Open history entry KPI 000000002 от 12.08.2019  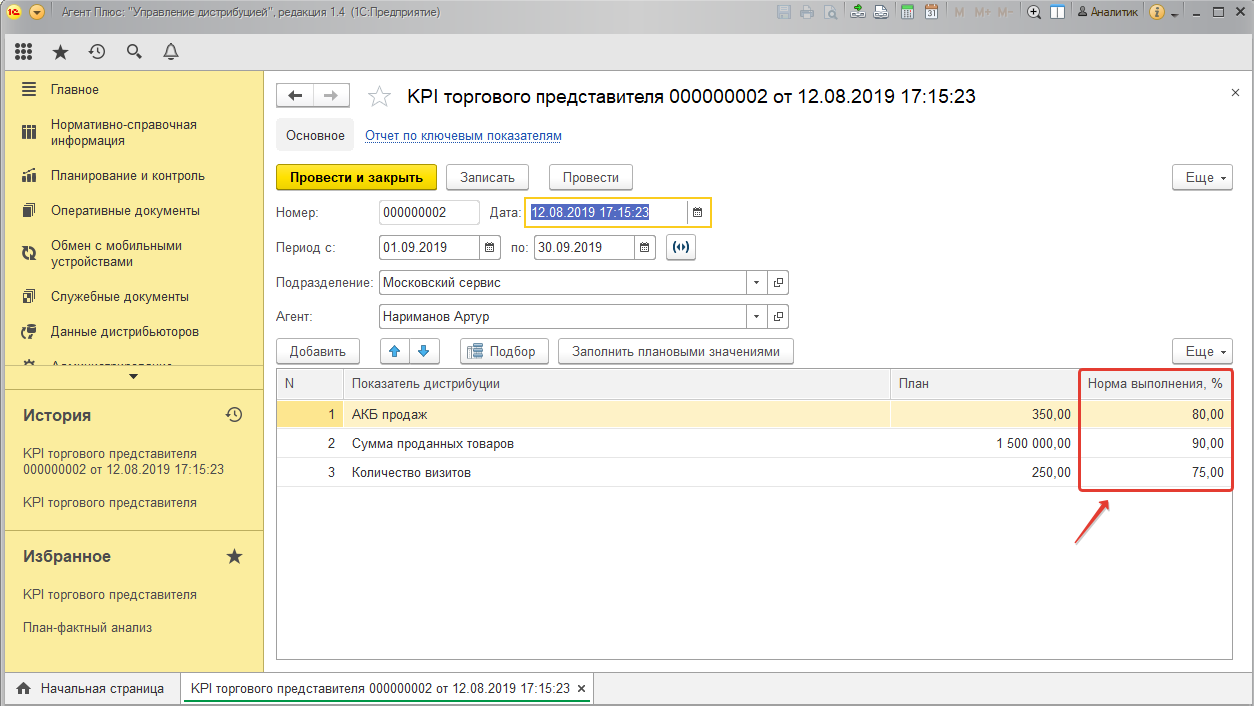tap(123, 461)
